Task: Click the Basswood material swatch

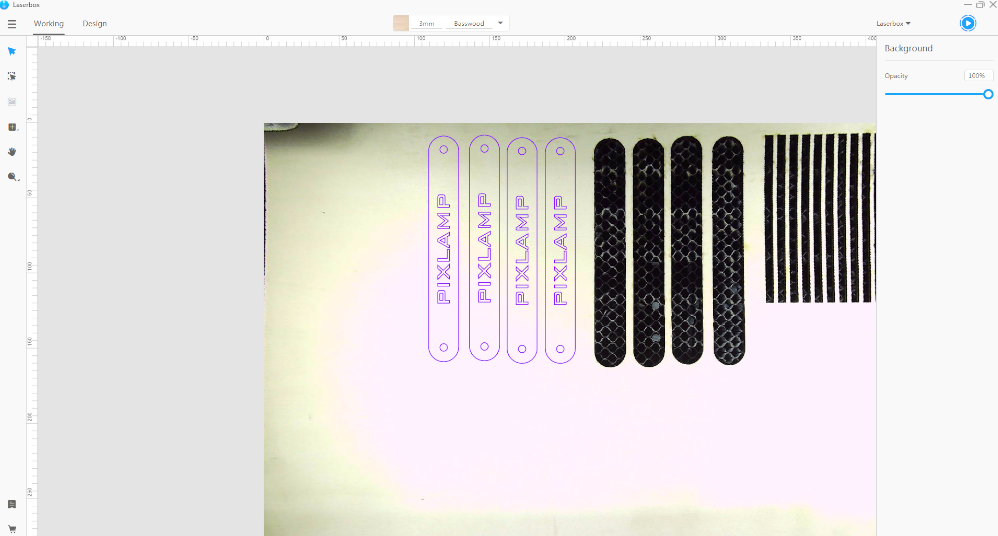Action: [401, 24]
